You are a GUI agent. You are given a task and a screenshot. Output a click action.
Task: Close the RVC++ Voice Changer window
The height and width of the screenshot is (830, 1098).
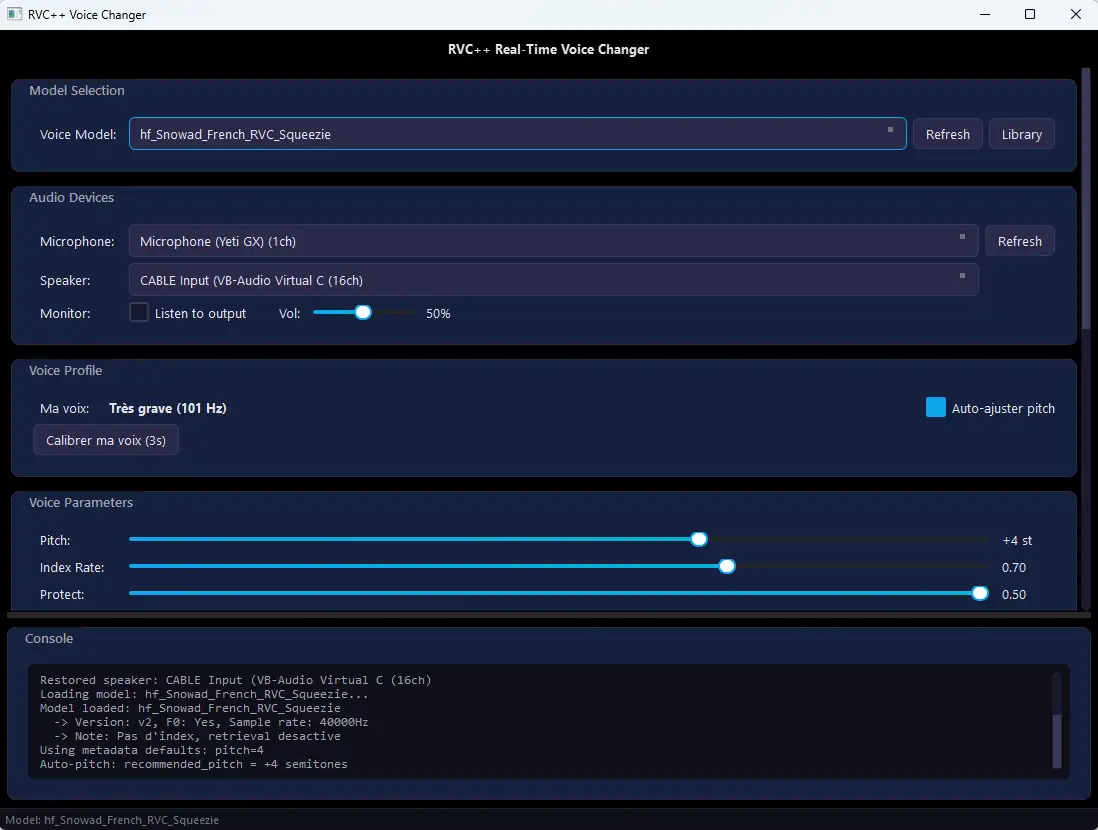(1076, 15)
